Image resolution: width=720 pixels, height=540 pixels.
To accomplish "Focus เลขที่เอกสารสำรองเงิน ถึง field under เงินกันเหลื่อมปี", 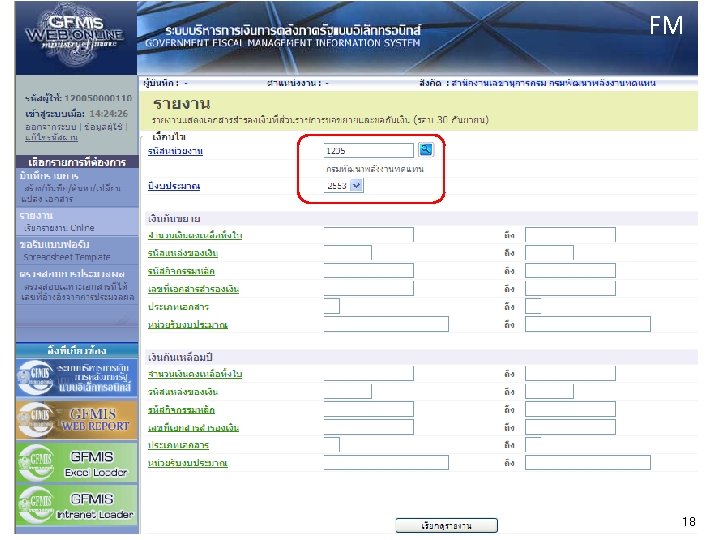I will pyautogui.click(x=570, y=427).
